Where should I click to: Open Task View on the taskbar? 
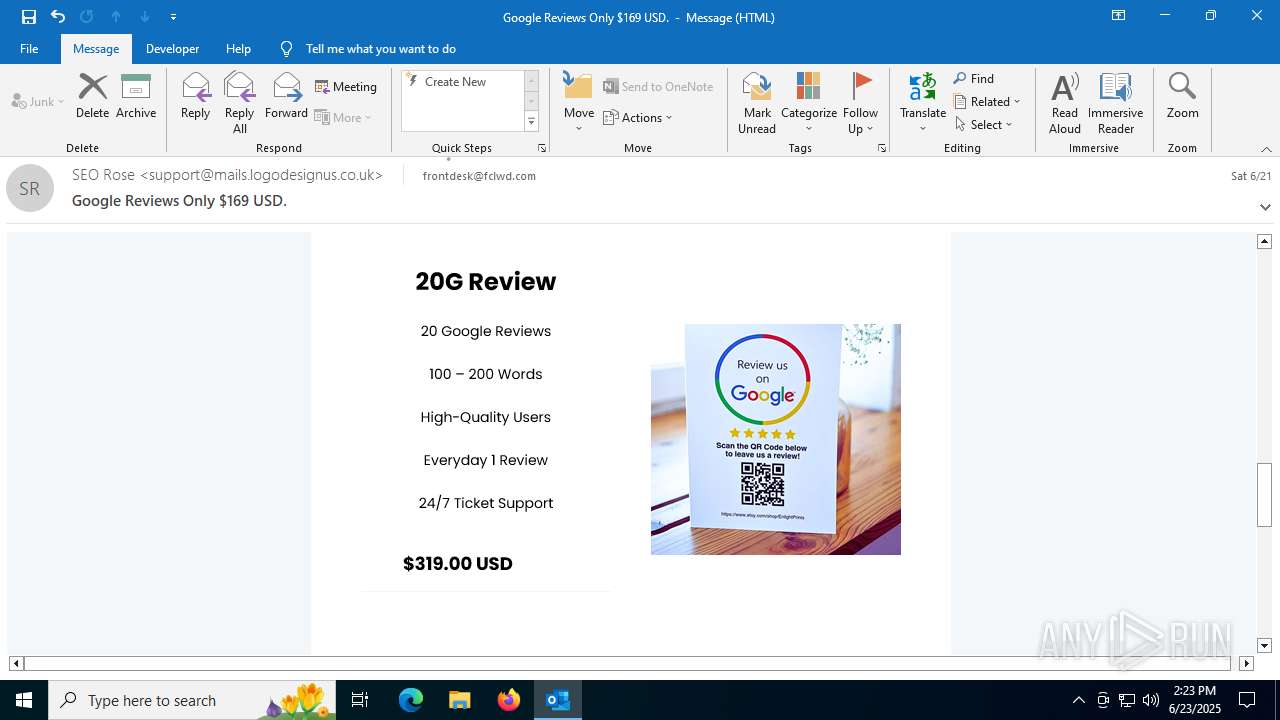361,700
